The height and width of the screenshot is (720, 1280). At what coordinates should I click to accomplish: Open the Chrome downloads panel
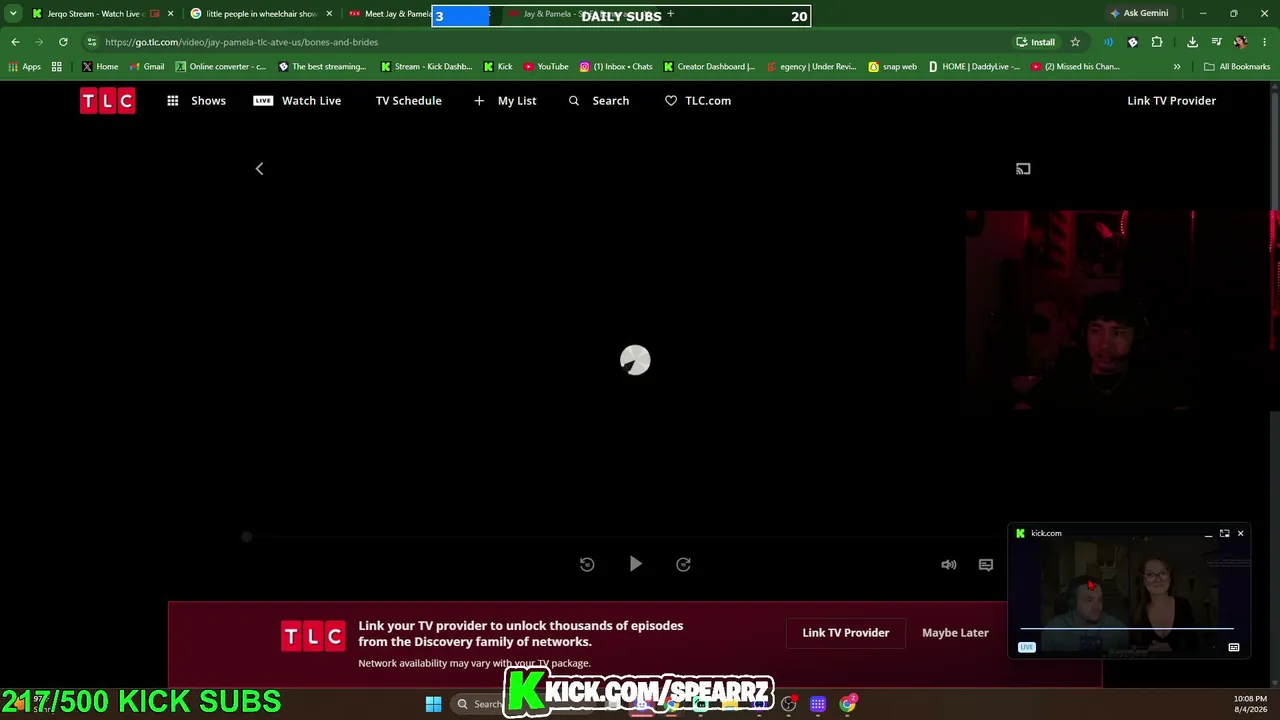(1192, 42)
